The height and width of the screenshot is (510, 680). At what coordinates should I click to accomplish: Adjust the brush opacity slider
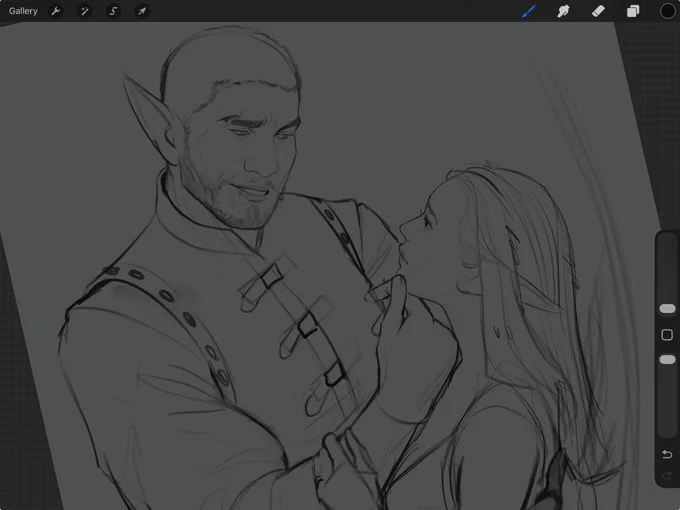click(x=667, y=360)
